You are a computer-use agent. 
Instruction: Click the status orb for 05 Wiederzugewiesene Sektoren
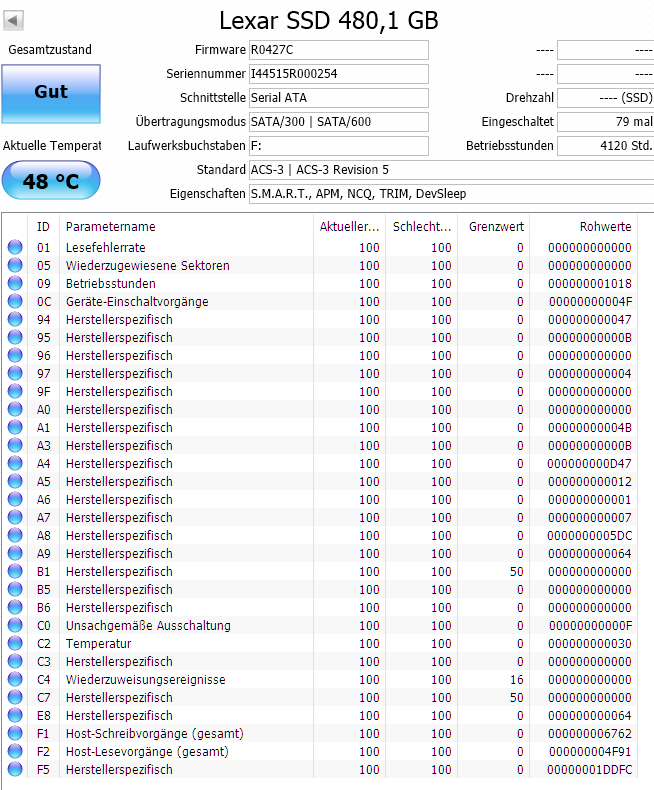[x=15, y=265]
